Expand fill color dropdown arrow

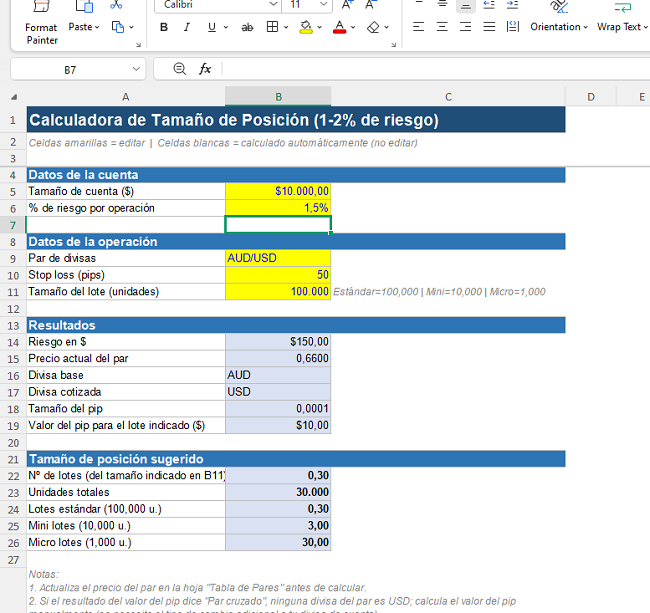point(320,27)
